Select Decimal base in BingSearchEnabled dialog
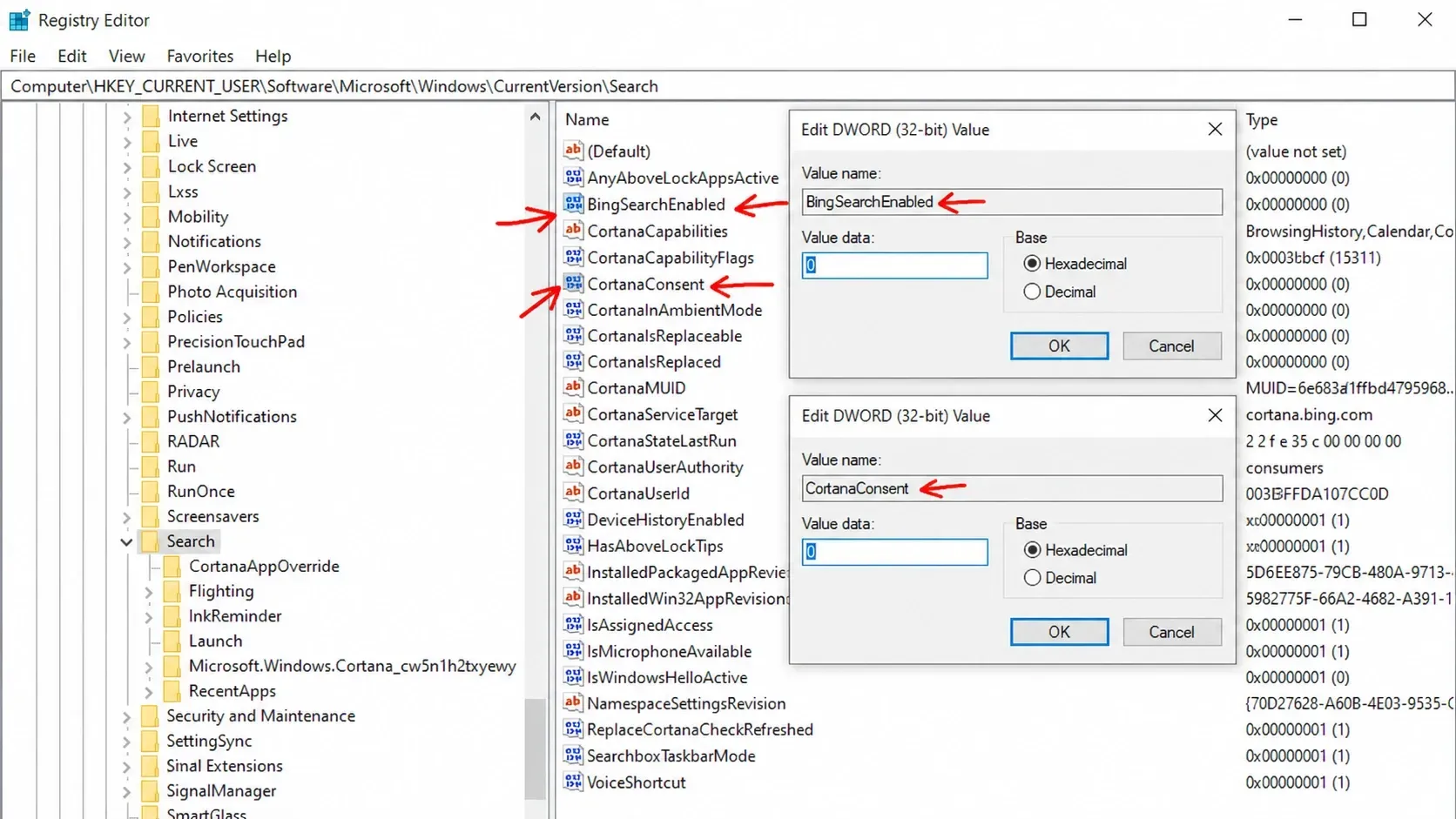Screen dimensions: 1456x819 pyautogui.click(x=1032, y=292)
